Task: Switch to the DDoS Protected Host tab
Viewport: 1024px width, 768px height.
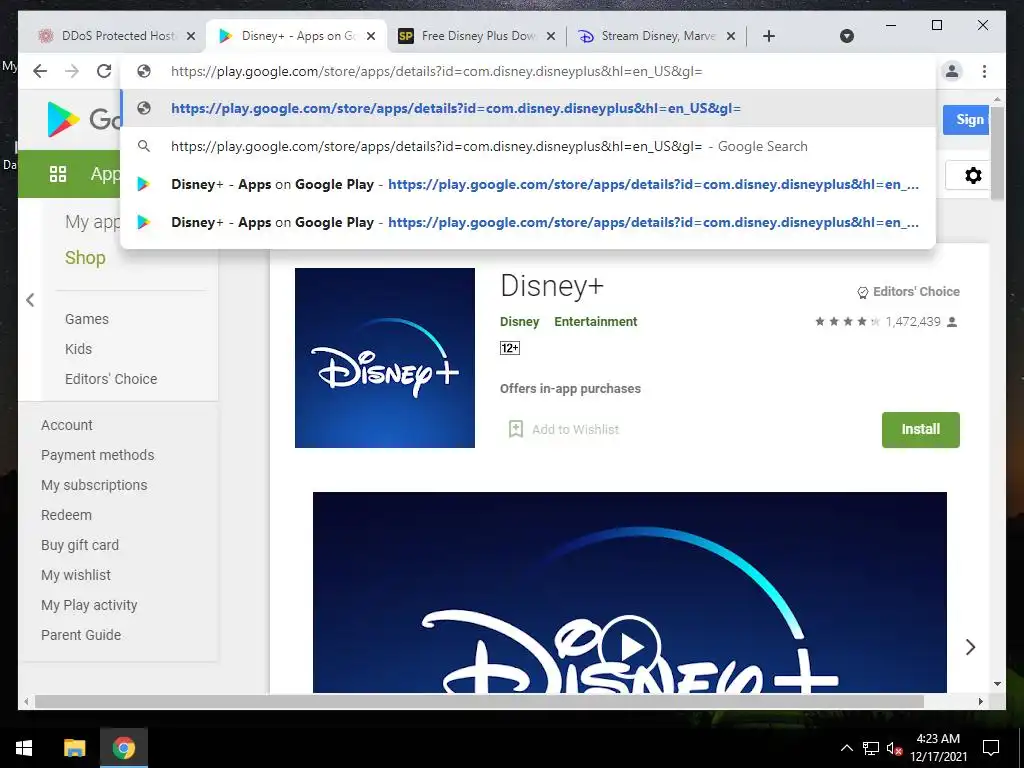Action: pos(116,36)
